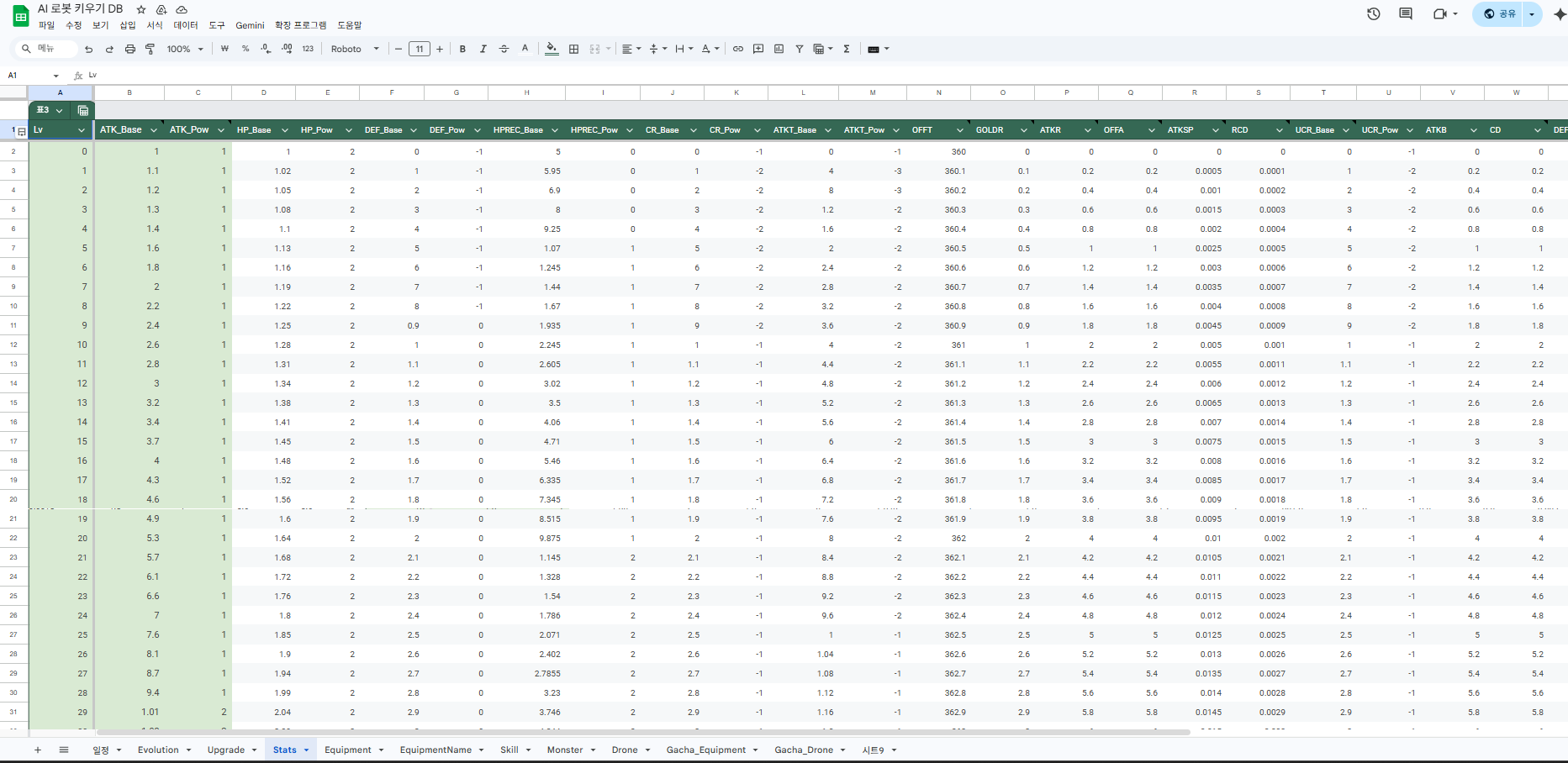Click the move-to-Drive folder icon
This screenshot has width=1568, height=763.
pyautogui.click(x=161, y=9)
